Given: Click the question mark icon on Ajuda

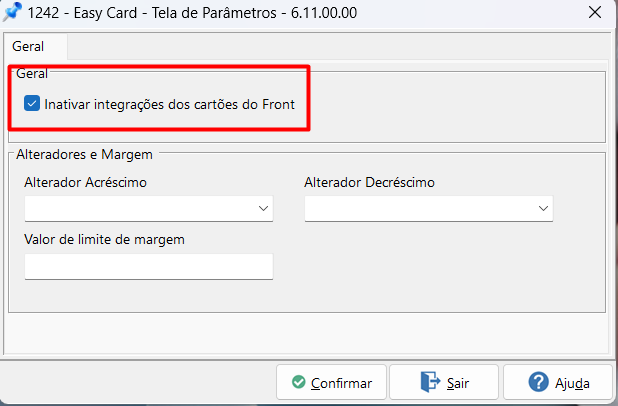Looking at the screenshot, I should 538,383.
